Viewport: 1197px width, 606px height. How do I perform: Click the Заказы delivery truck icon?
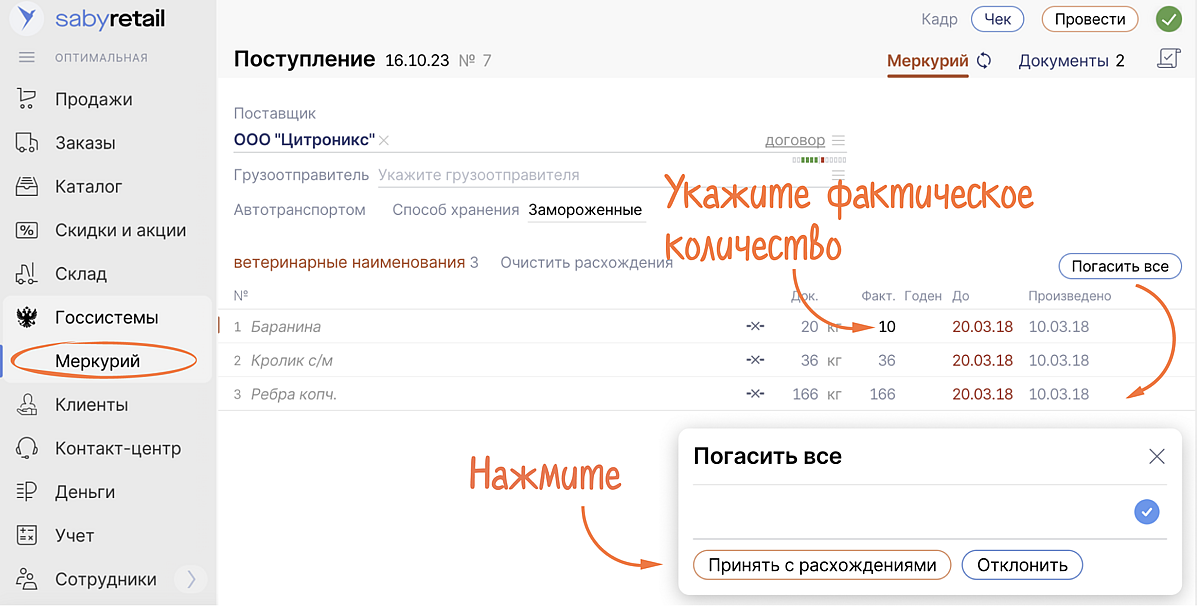tap(27, 143)
